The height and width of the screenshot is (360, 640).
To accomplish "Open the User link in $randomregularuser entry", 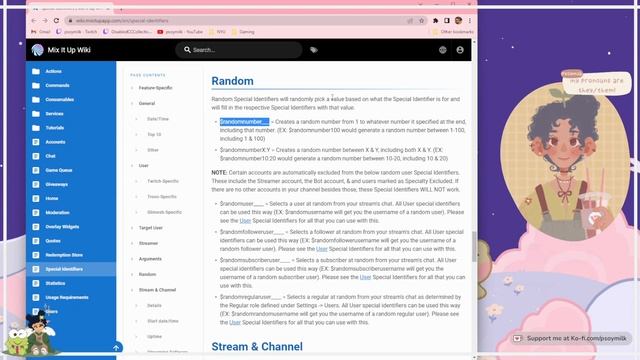I will [235, 322].
